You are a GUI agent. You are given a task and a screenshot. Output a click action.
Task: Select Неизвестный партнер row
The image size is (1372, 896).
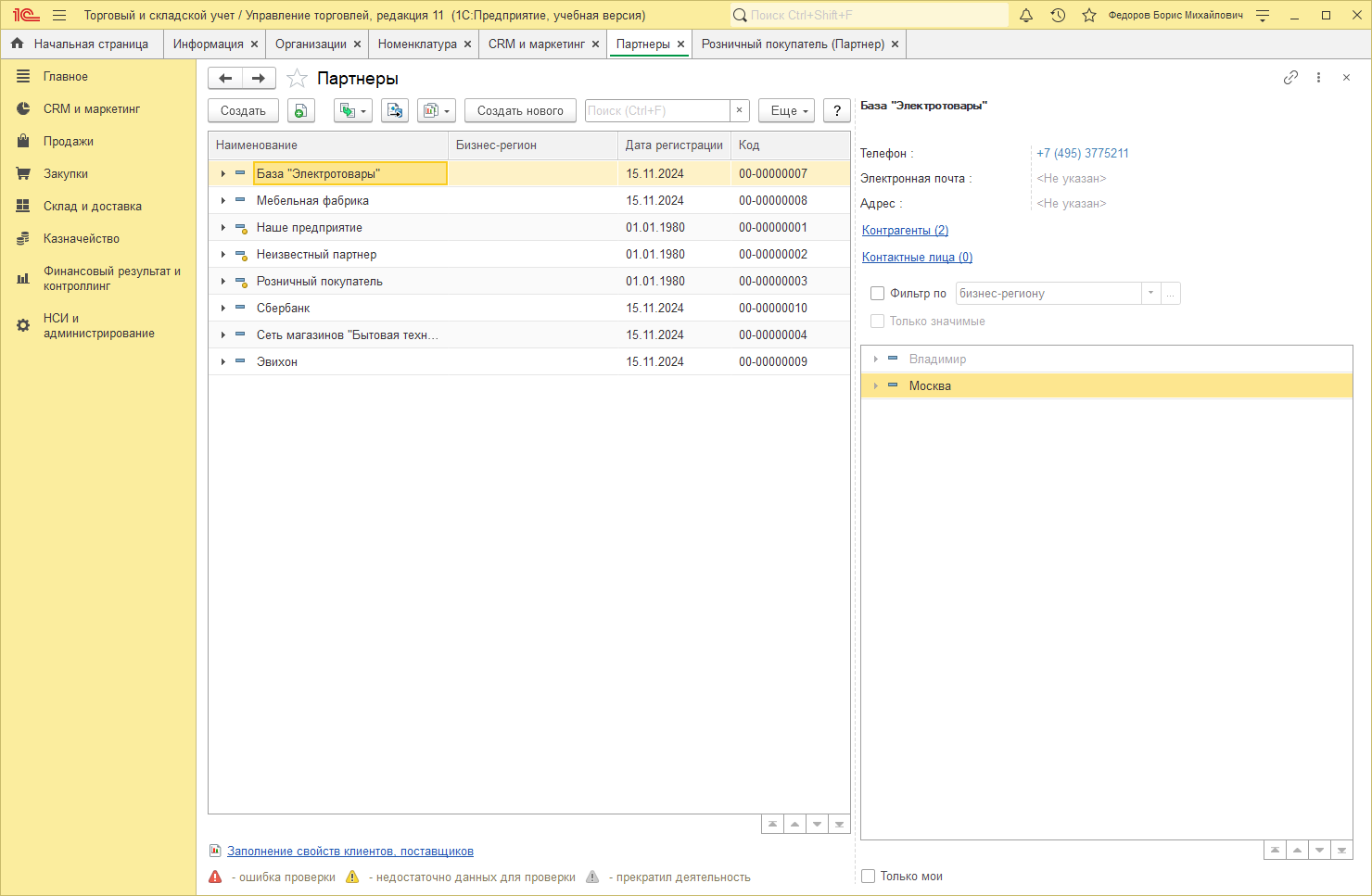(x=529, y=255)
